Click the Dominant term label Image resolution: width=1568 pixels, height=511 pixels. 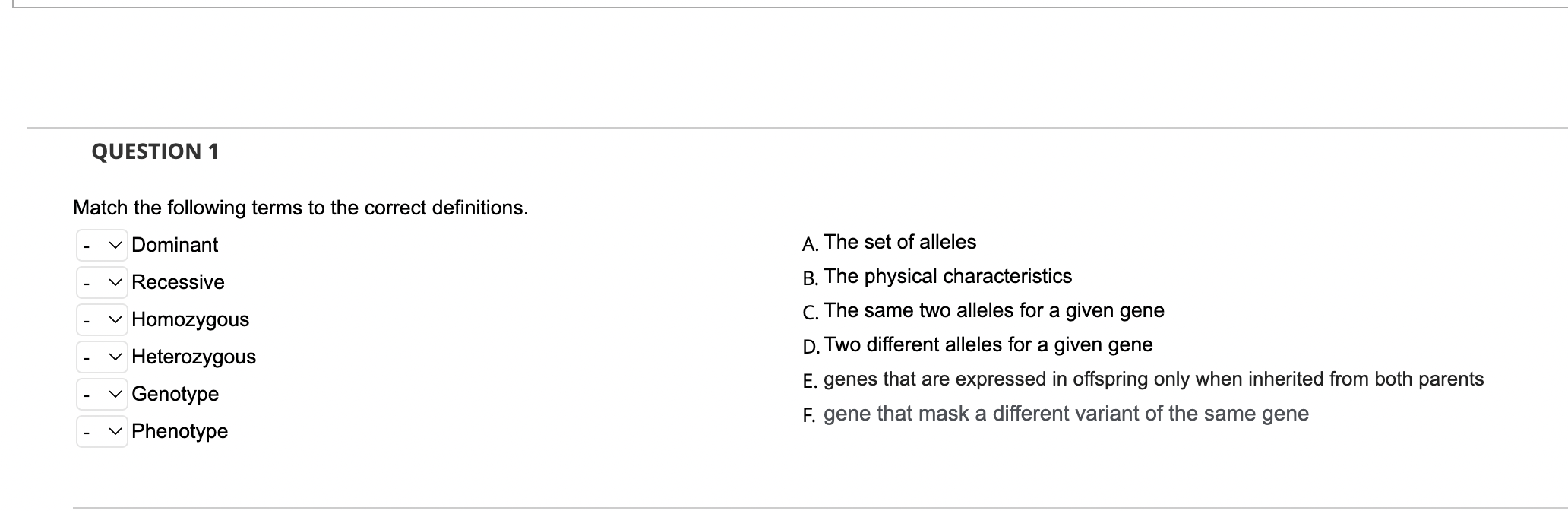pos(175,245)
